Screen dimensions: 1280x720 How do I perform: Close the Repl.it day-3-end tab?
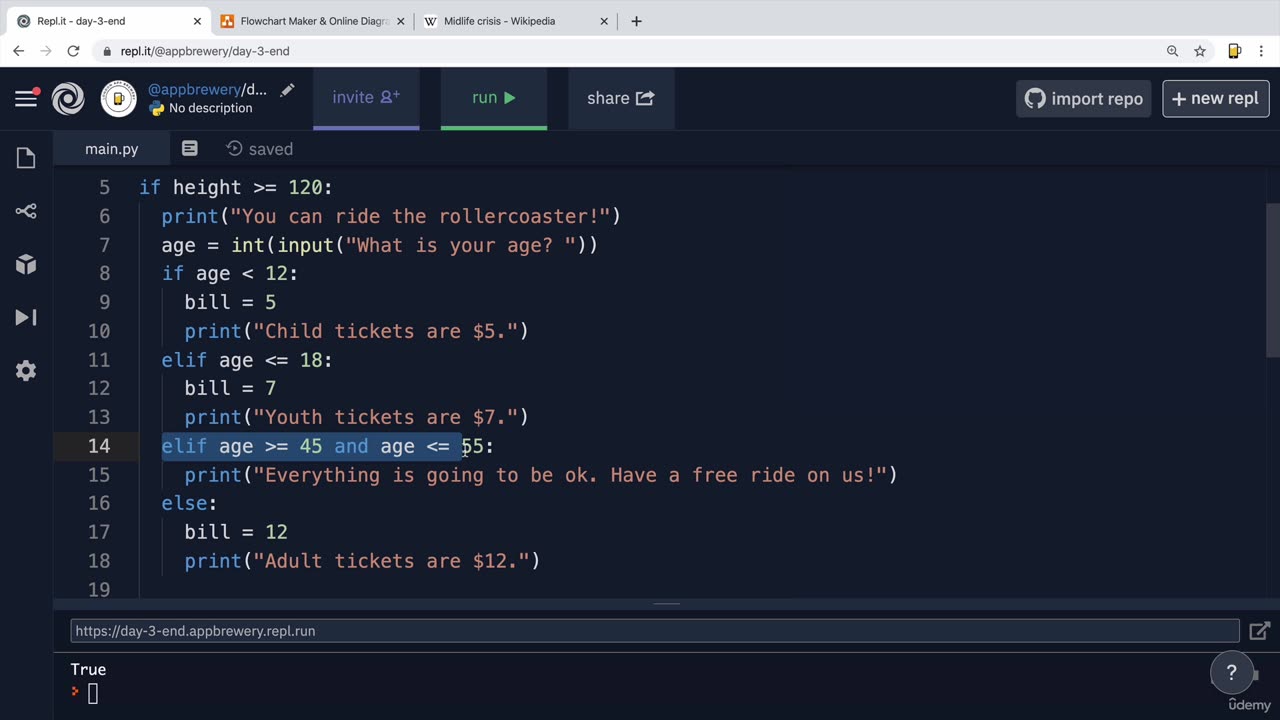(197, 21)
